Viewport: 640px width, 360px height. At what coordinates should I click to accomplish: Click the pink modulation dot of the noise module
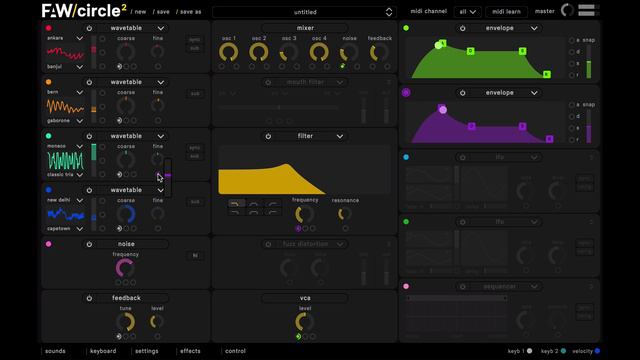(x=49, y=244)
